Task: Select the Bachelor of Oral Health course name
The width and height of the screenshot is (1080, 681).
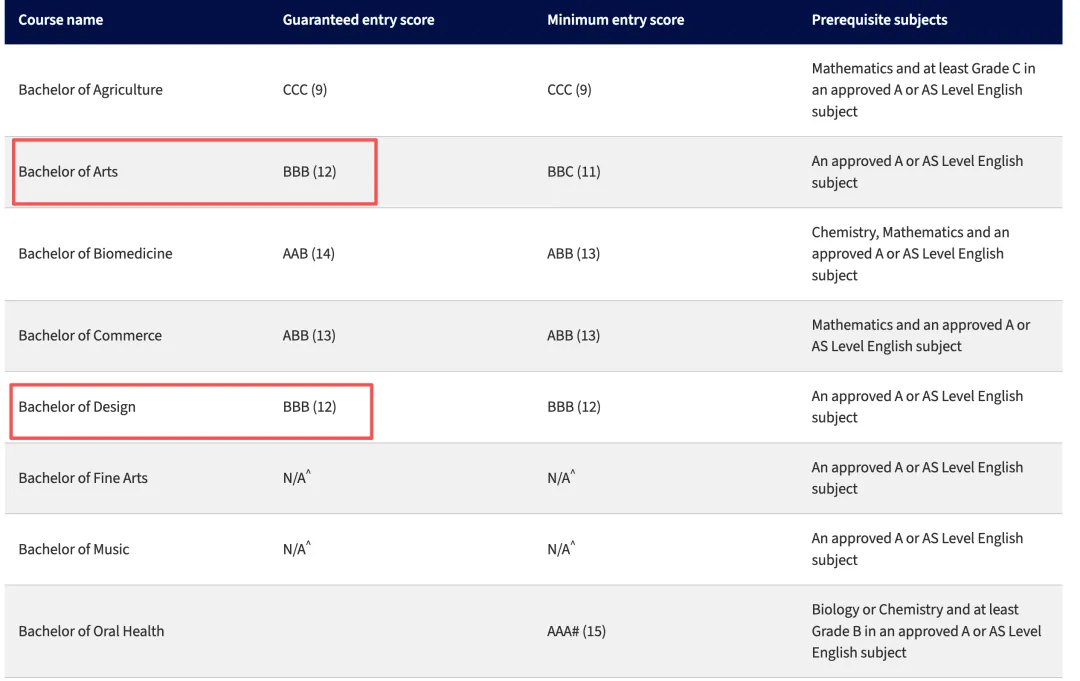Action: (x=91, y=631)
